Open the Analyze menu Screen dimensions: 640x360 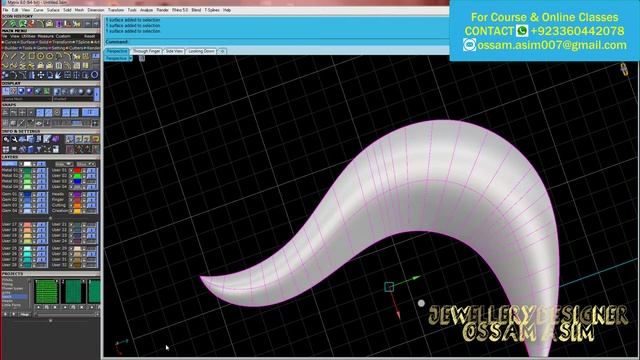click(x=146, y=10)
